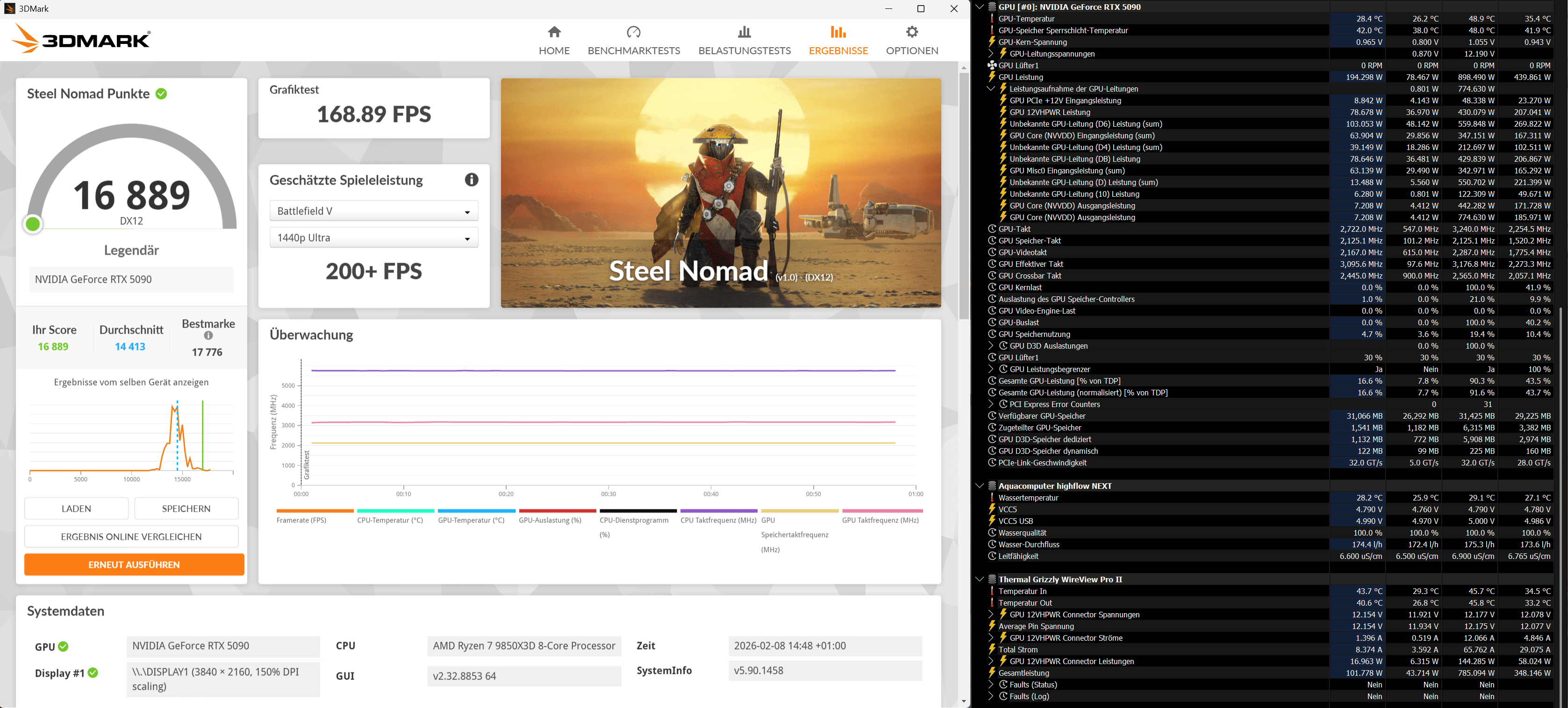Click the Steel Nomad benchmark thumbnail image

(x=721, y=193)
